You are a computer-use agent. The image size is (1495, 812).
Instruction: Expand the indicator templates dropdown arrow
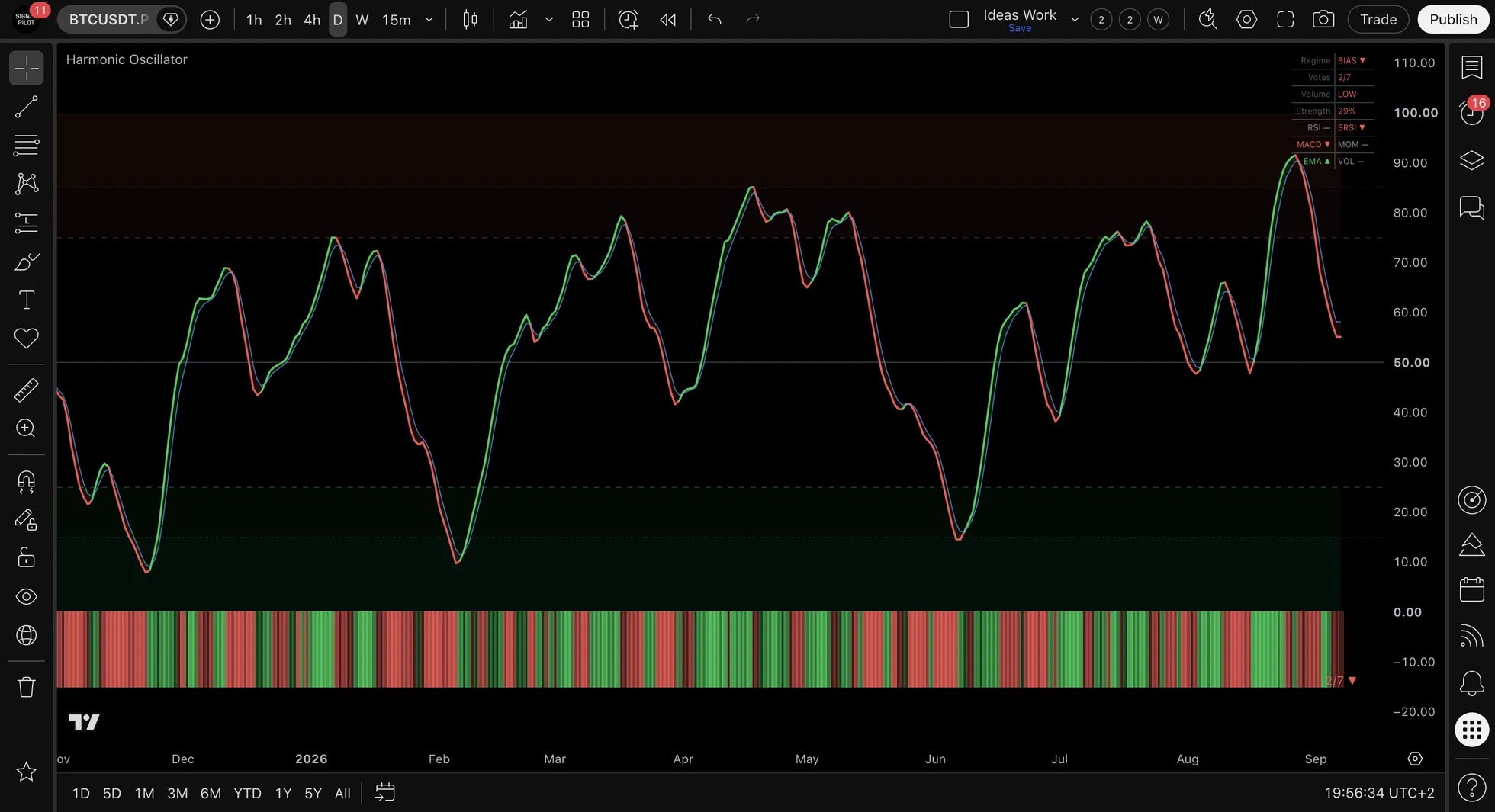pos(549,20)
